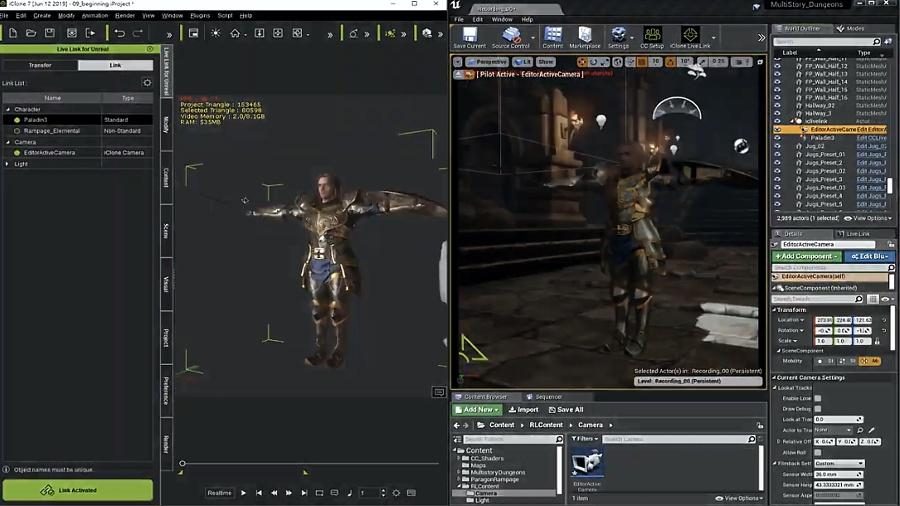Check the Allow Roll checkbox
This screenshot has height=506, width=900.
817,452
